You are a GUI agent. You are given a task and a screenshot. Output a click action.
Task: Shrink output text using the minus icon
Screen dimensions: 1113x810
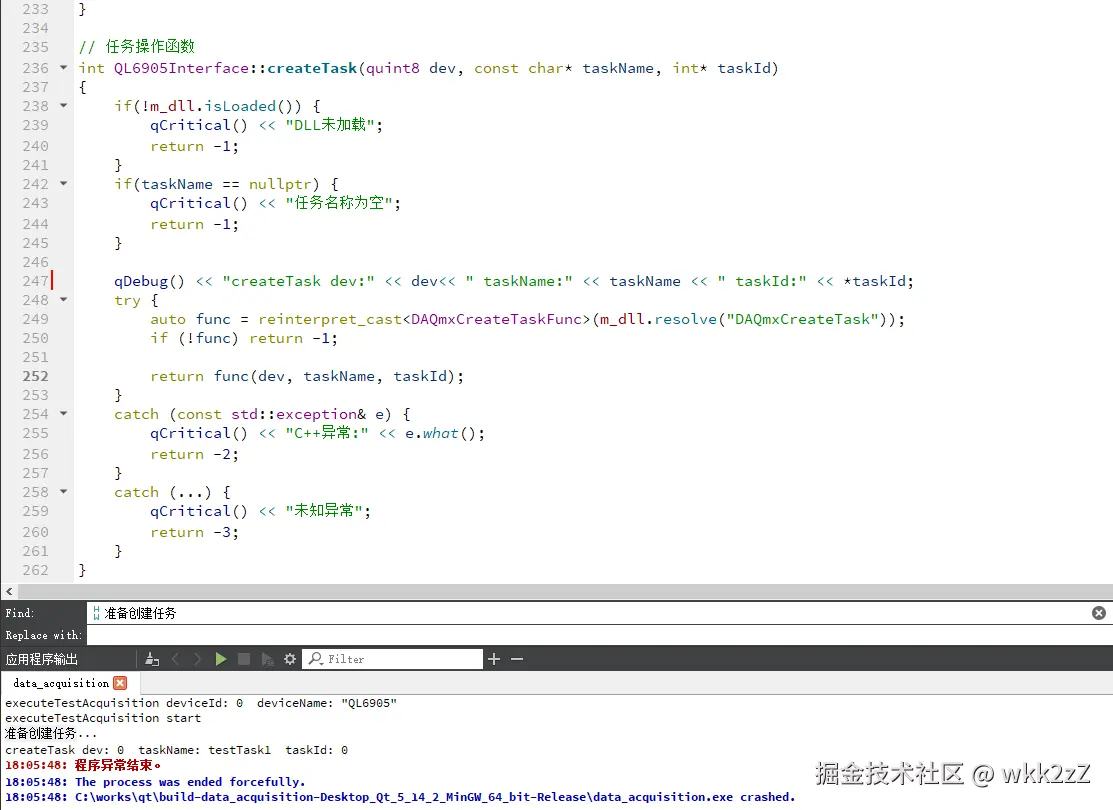point(516,658)
